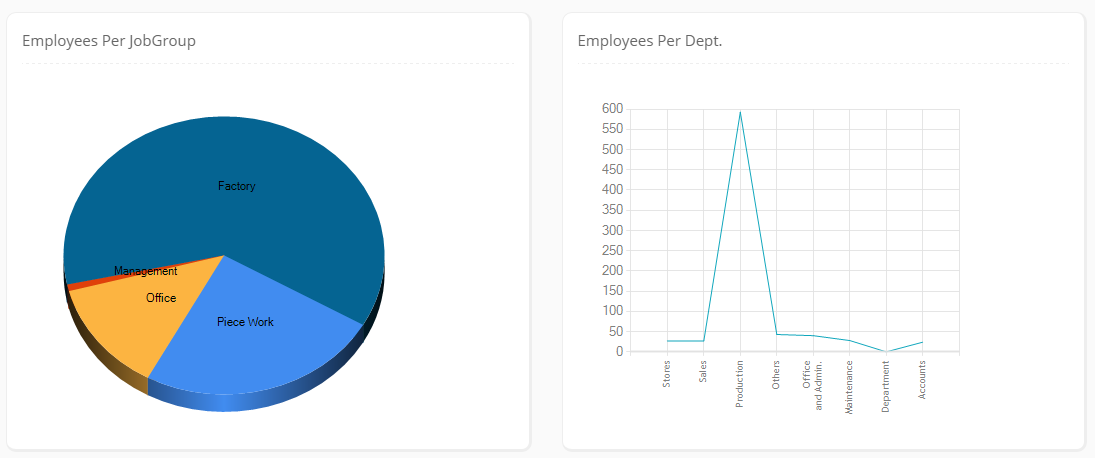Screen dimensions: 1095x458
Task: Click the Department x-axis label
Action: pos(886,387)
